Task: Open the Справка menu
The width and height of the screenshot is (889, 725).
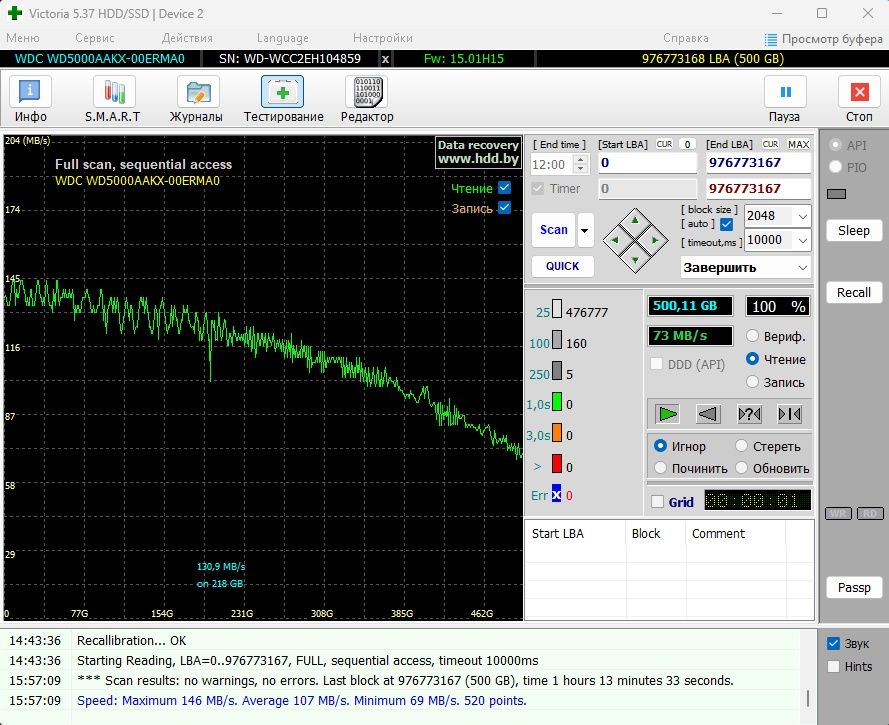Action: click(685, 38)
